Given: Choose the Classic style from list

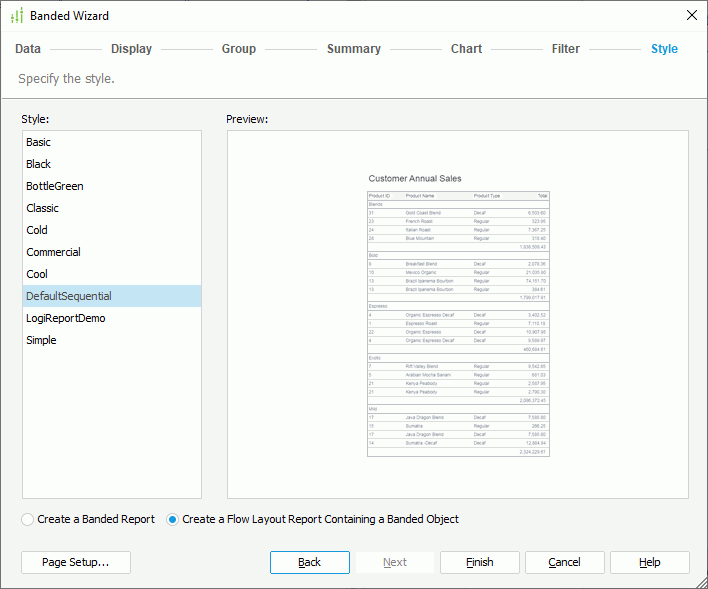Looking at the screenshot, I should (43, 208).
